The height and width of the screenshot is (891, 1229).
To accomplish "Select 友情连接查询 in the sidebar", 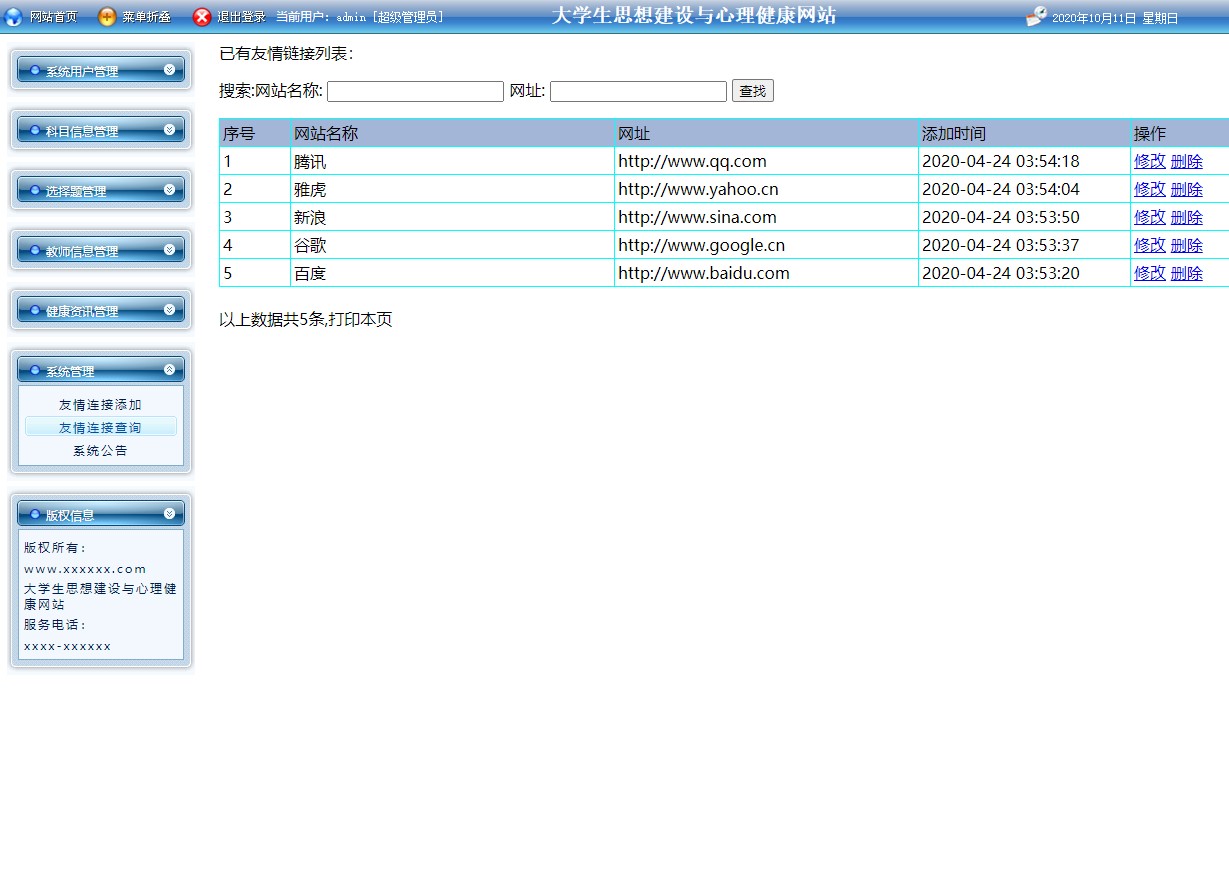I will pyautogui.click(x=101, y=427).
